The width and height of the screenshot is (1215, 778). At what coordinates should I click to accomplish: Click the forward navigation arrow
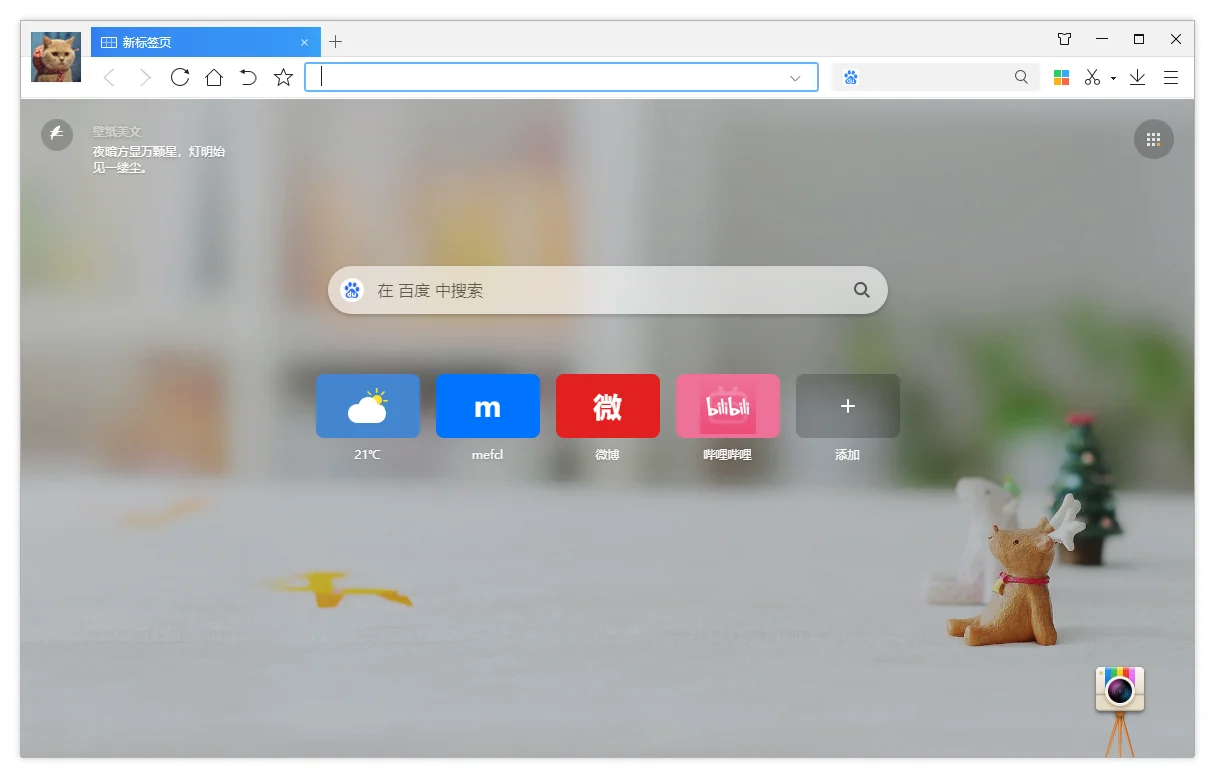click(x=145, y=78)
